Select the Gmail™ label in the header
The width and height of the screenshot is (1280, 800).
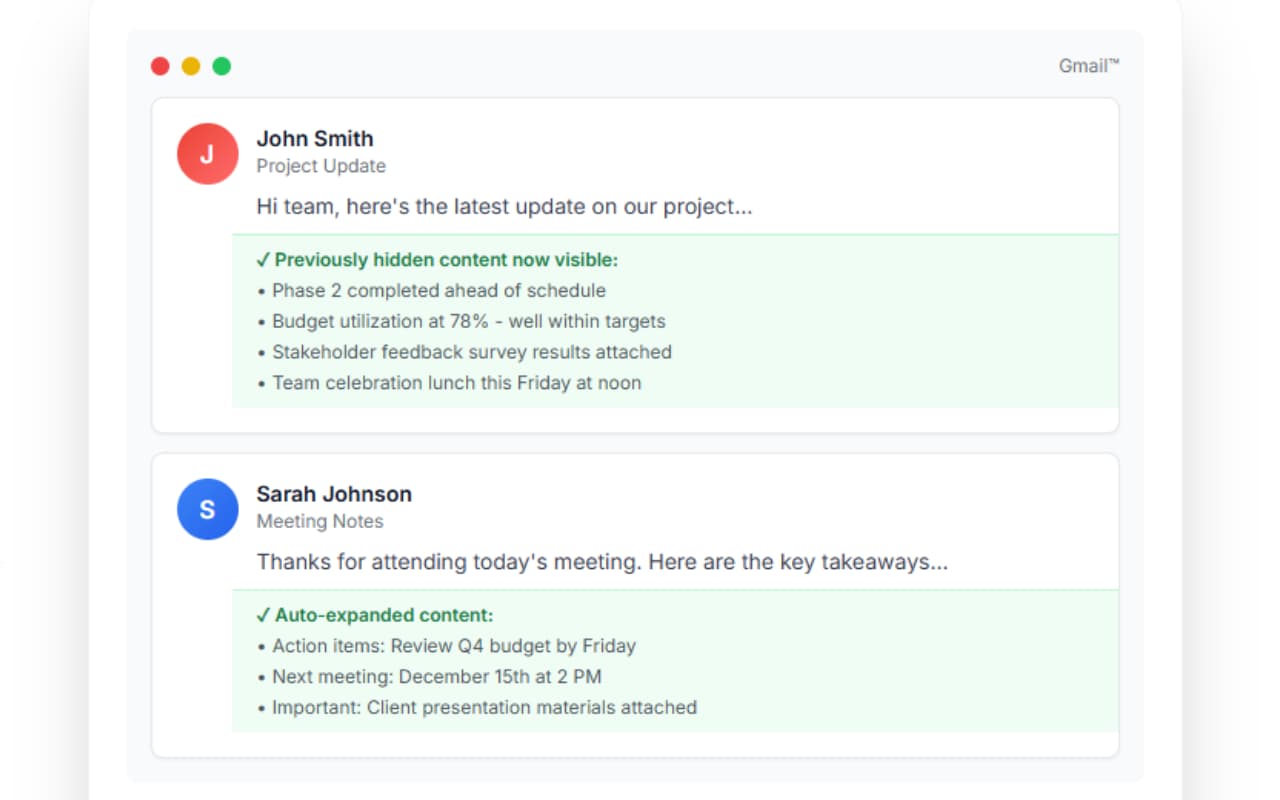point(1088,66)
